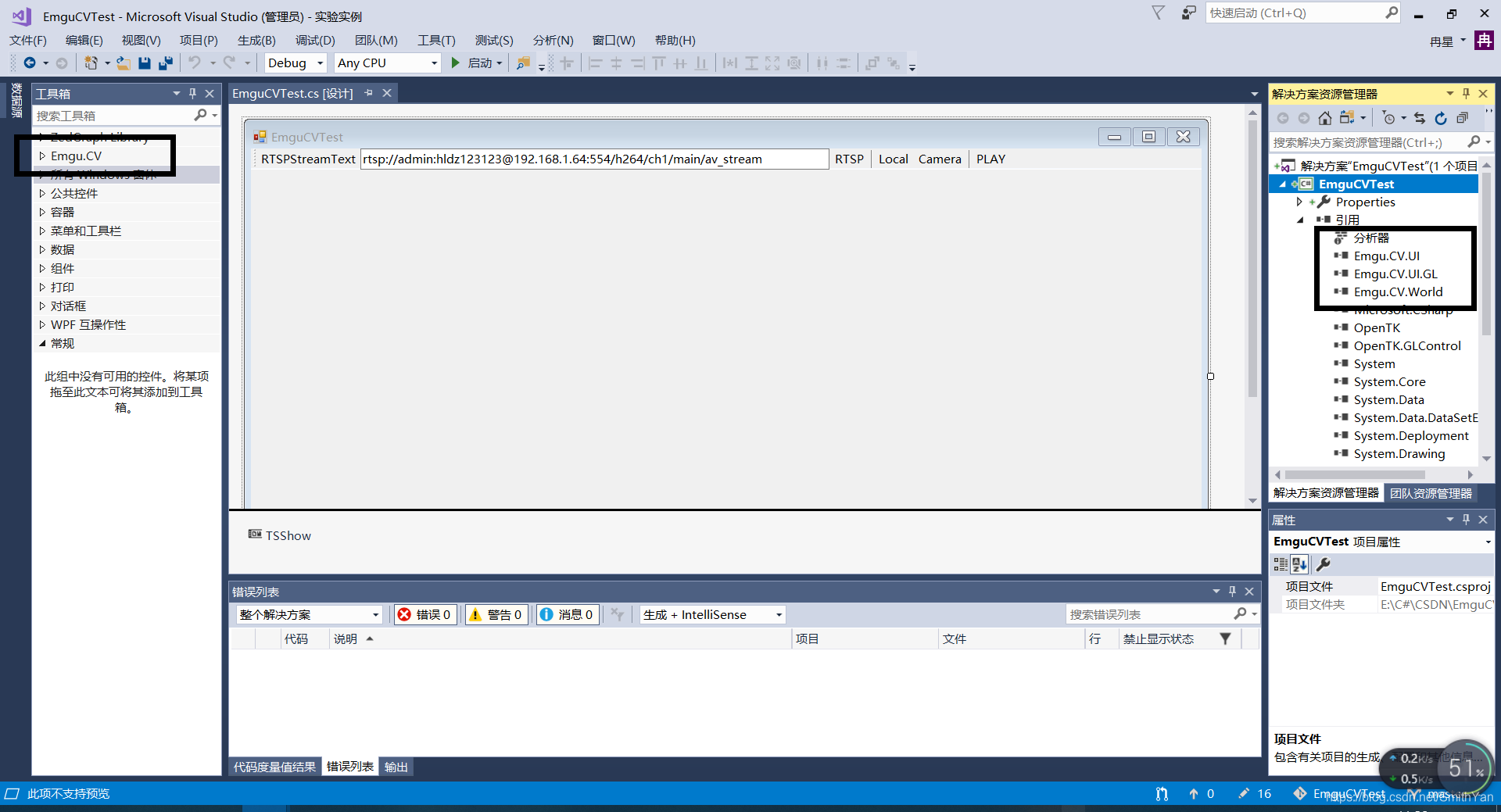
Task: Toggle the Warnings 0 filter button
Action: (x=496, y=614)
